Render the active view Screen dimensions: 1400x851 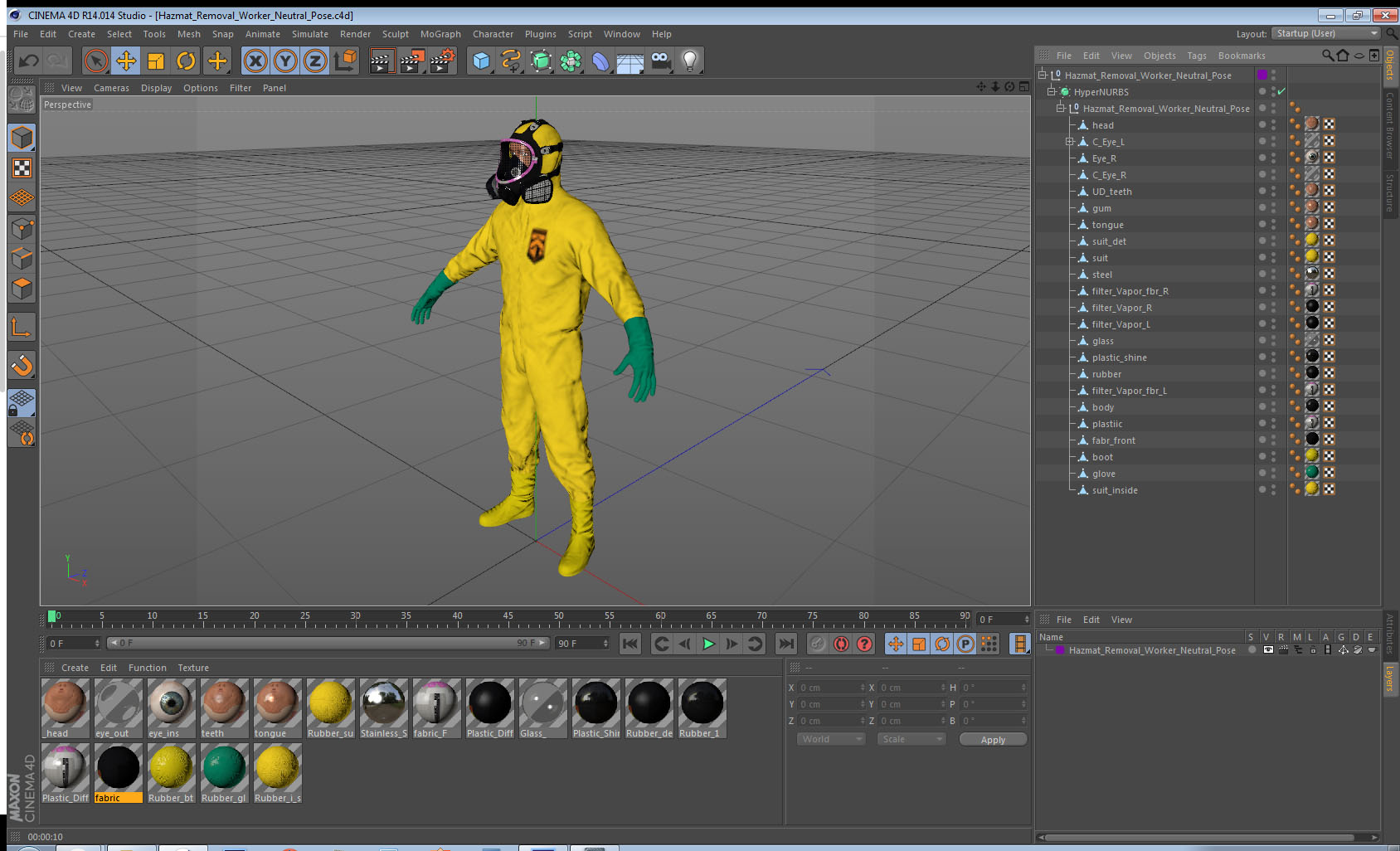tap(382, 61)
